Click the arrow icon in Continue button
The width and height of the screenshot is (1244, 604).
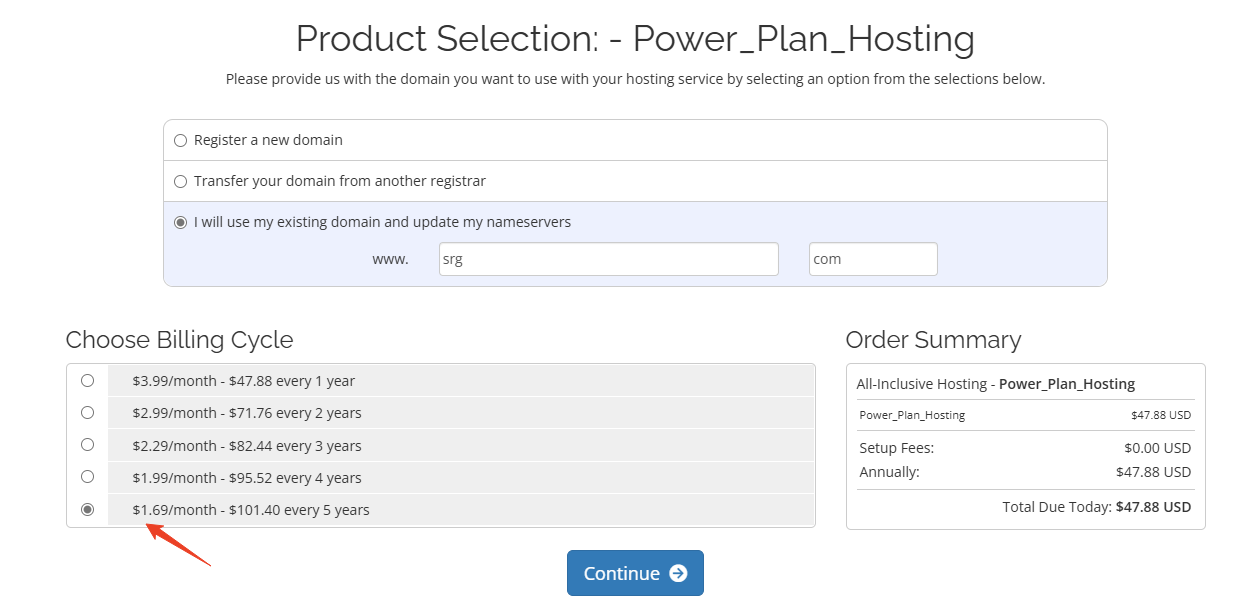click(678, 573)
